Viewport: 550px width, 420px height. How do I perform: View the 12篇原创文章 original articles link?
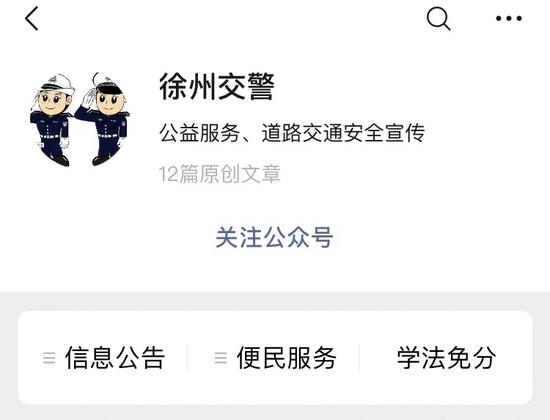(x=220, y=174)
